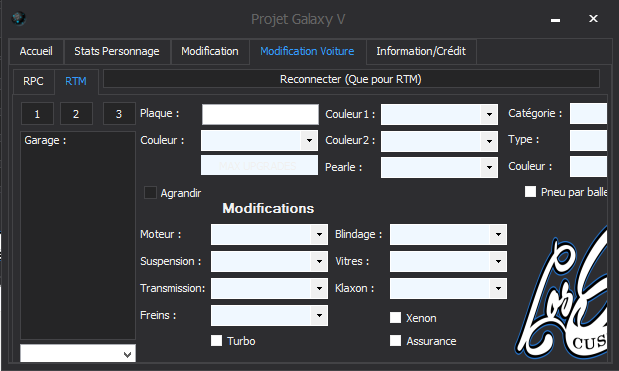Screen dimensions: 619x371
Task: Check the Assurance checkbox
Action: (x=395, y=341)
